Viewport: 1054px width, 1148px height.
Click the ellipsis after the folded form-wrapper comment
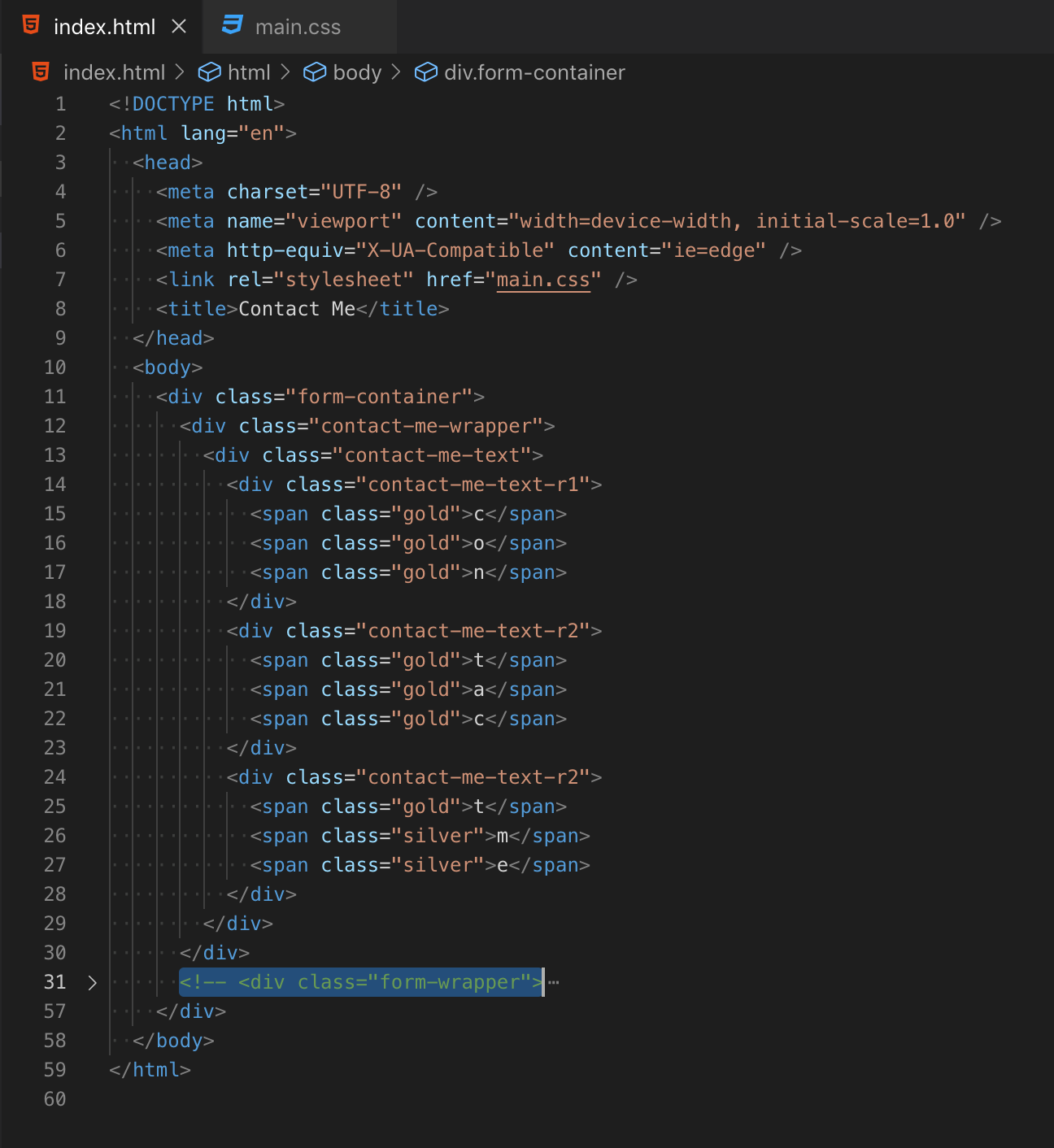coord(553,984)
